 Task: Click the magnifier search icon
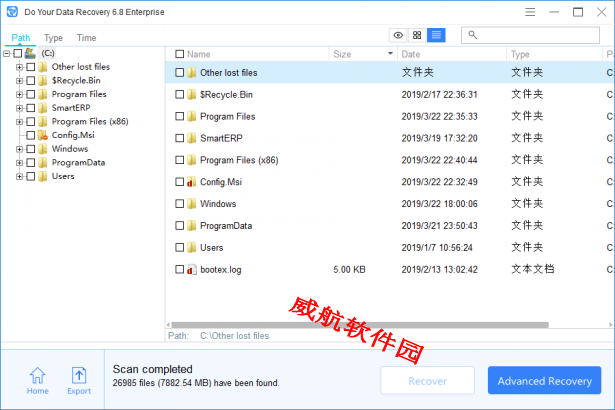tap(473, 35)
